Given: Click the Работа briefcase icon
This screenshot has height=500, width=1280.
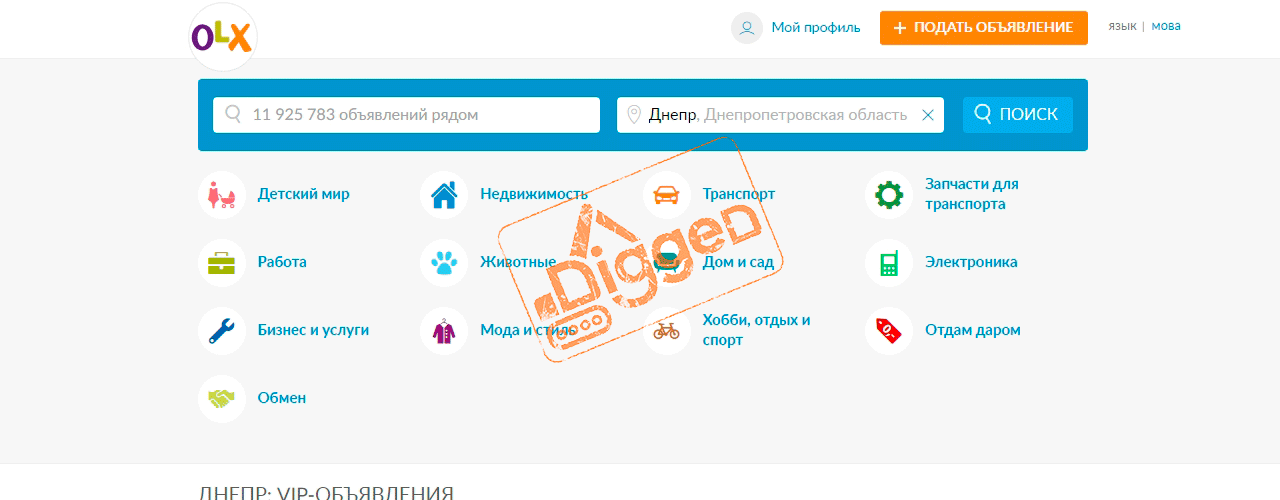Looking at the screenshot, I should [x=222, y=262].
